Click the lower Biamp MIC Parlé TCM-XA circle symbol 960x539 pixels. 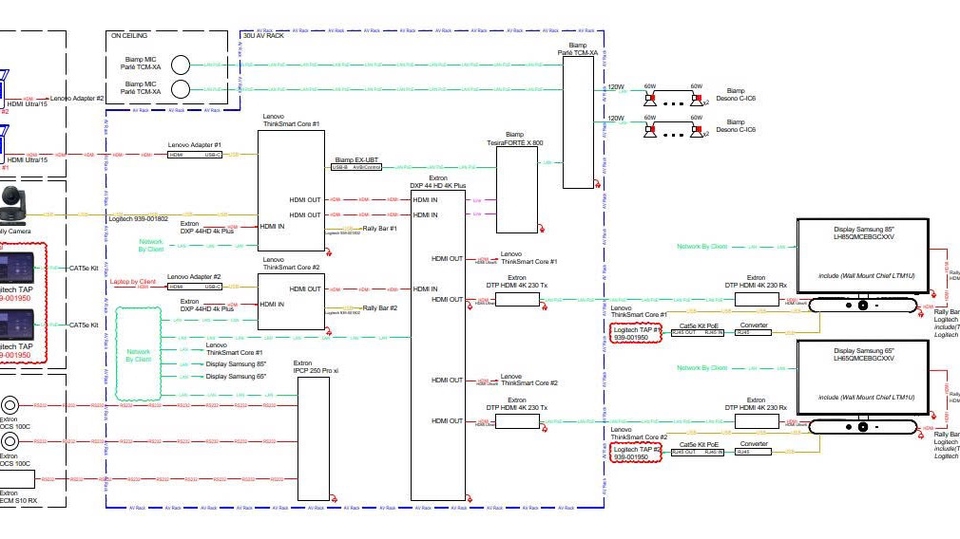[180, 89]
